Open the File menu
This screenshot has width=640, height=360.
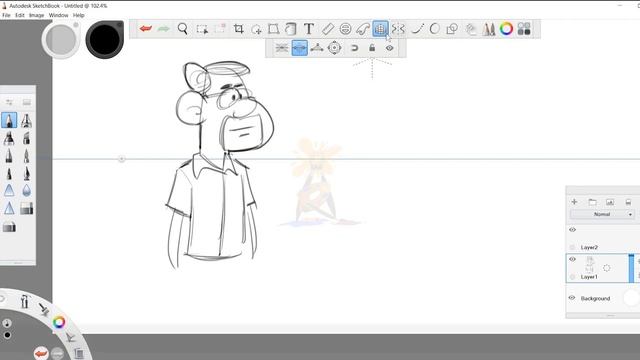point(6,15)
